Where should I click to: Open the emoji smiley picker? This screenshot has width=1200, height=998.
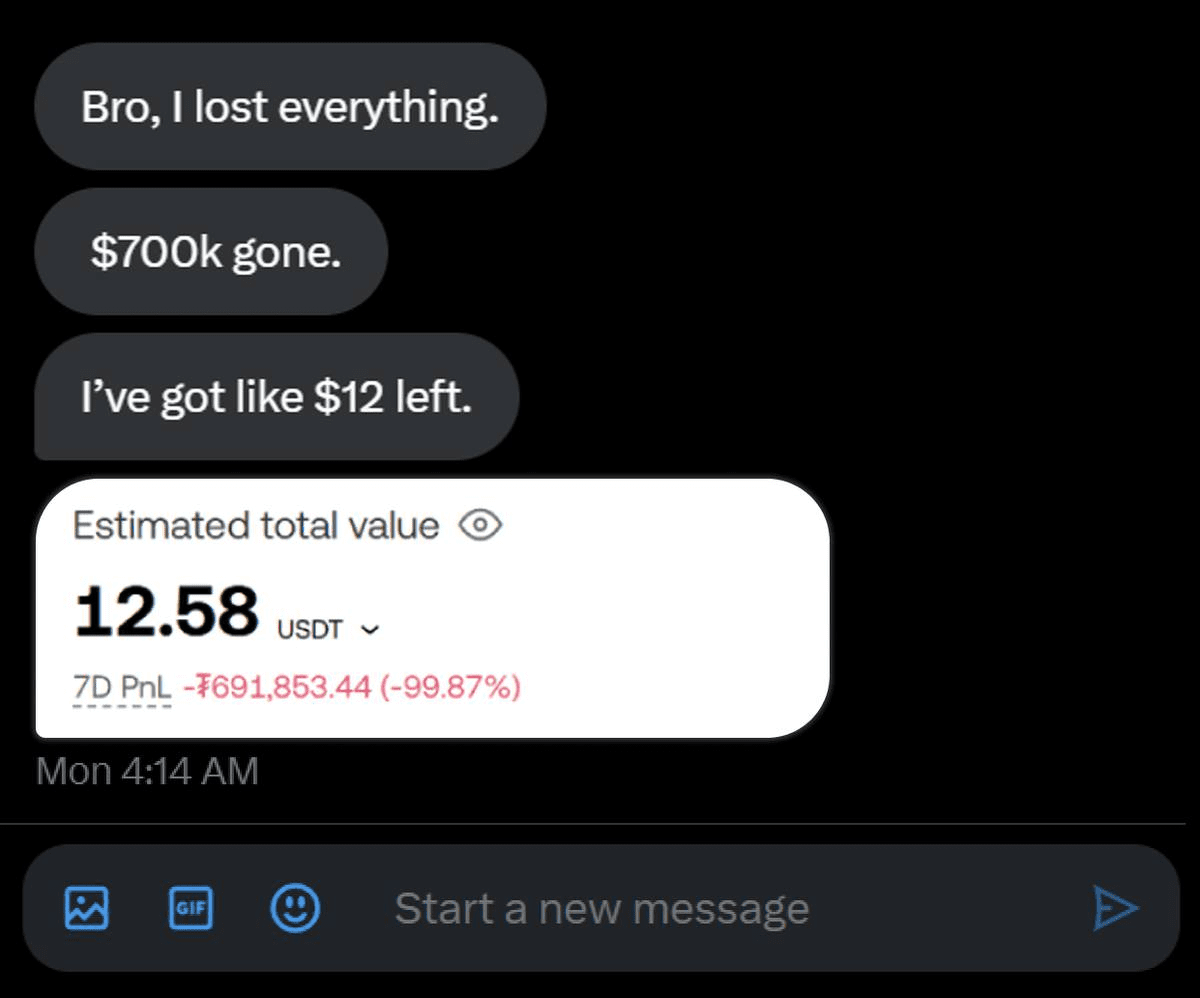295,908
